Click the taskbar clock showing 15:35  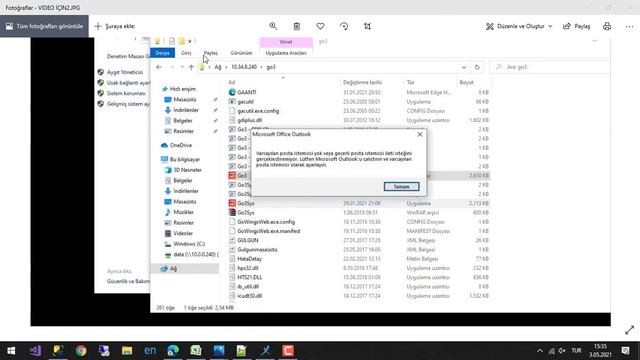tap(600, 351)
